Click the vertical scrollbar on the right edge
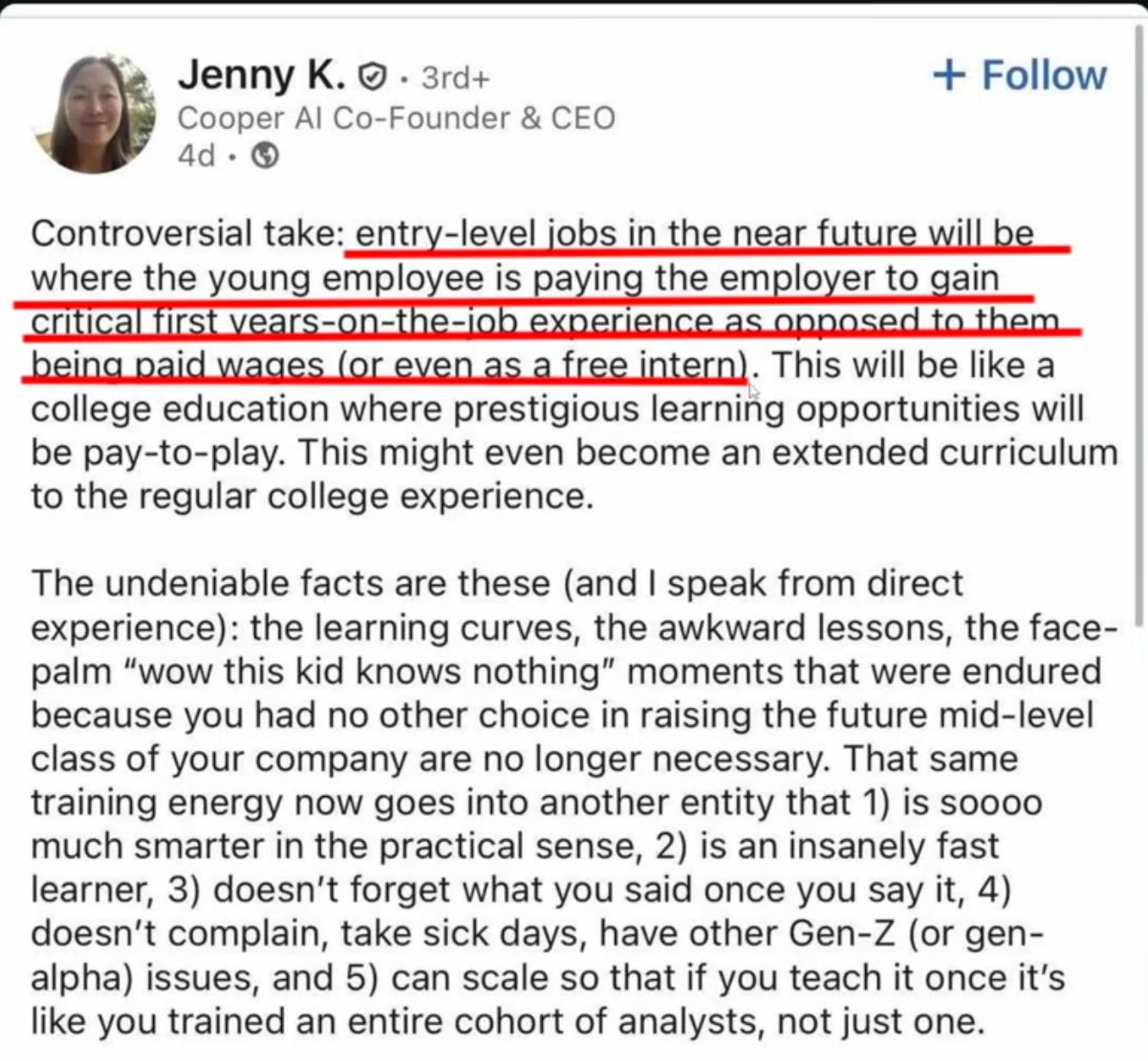 (x=1140, y=327)
